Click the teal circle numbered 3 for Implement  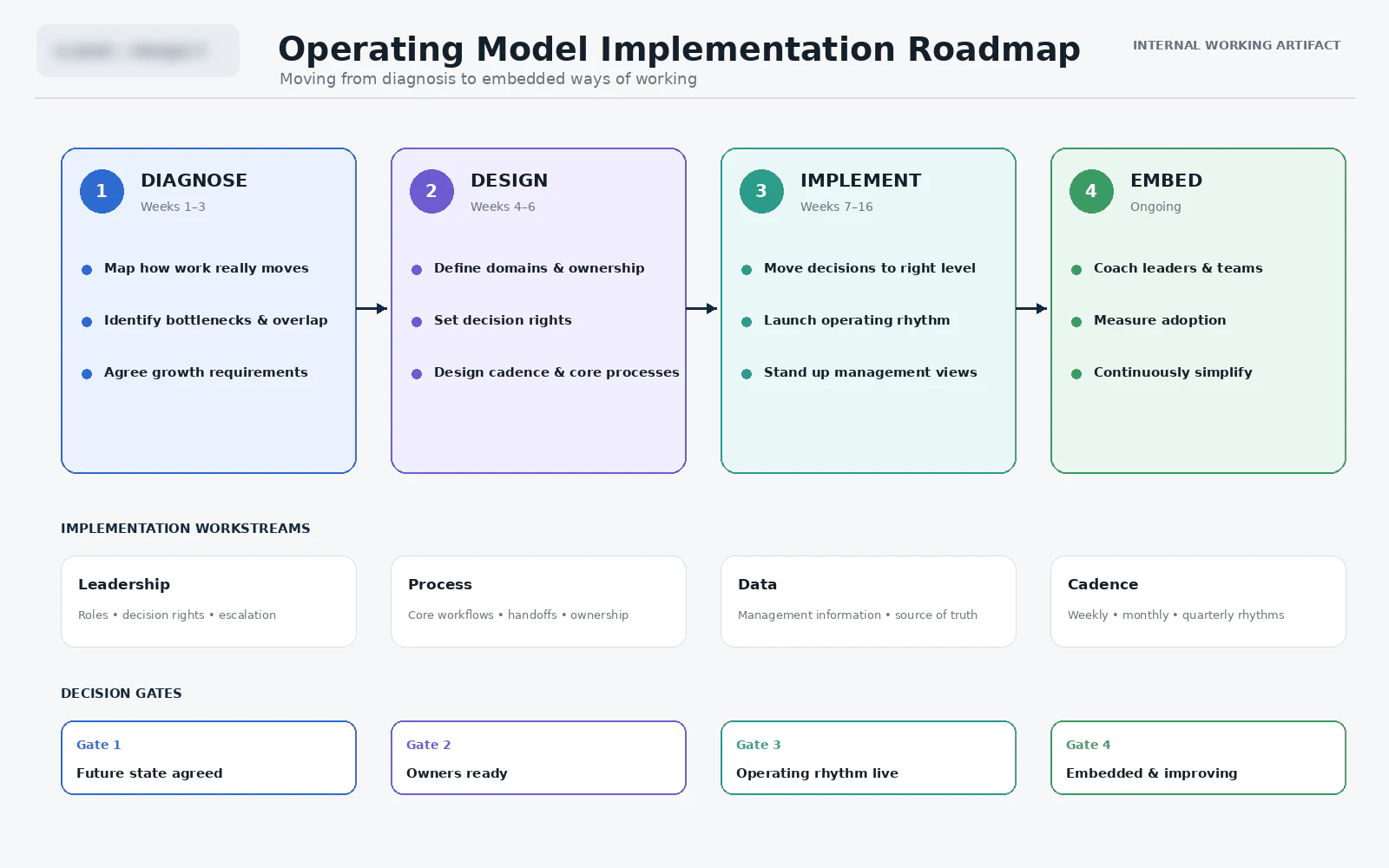pyautogui.click(x=761, y=191)
